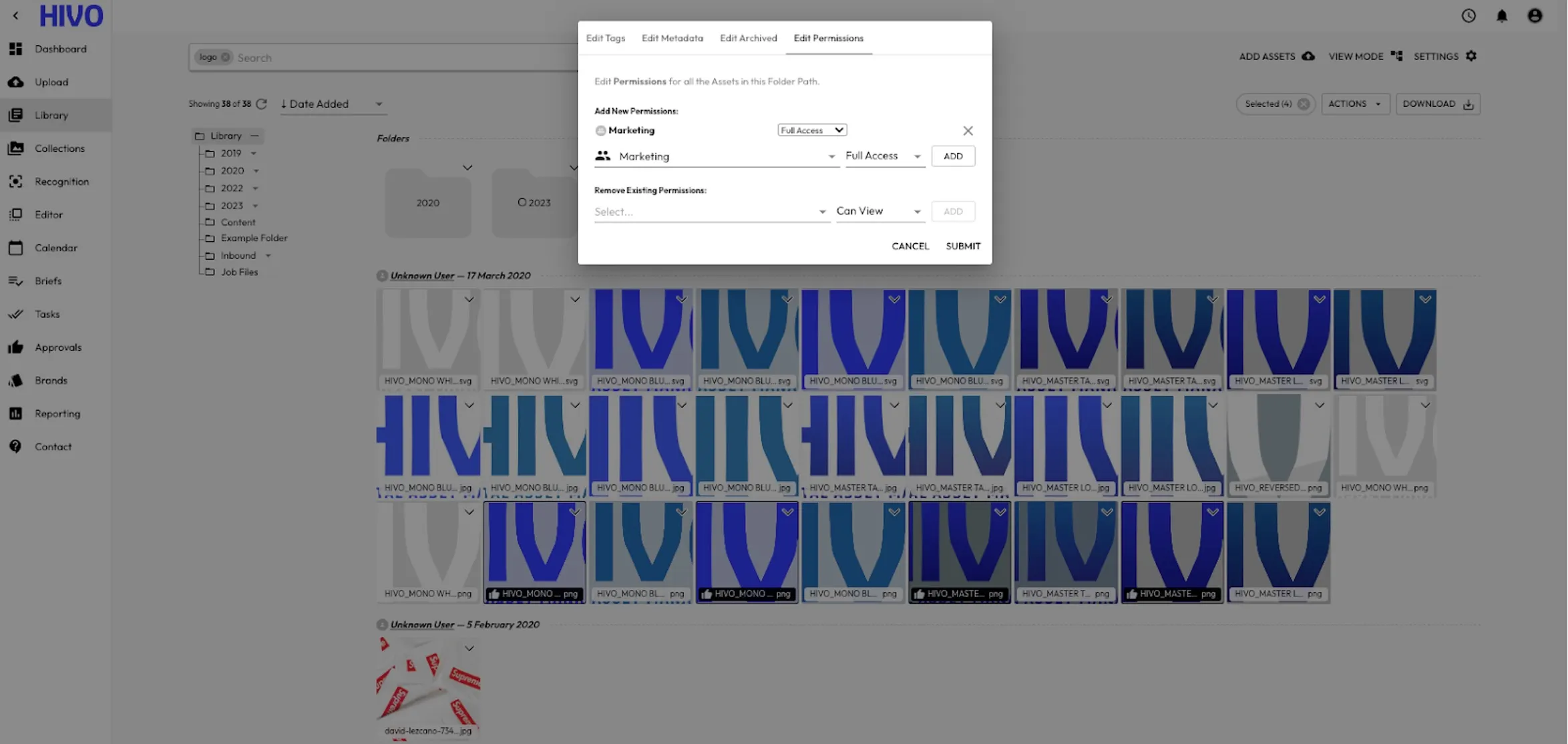This screenshot has width=1568, height=744.
Task: Toggle selection on HIVO_MASTER L png in last row
Action: (x=1319, y=512)
